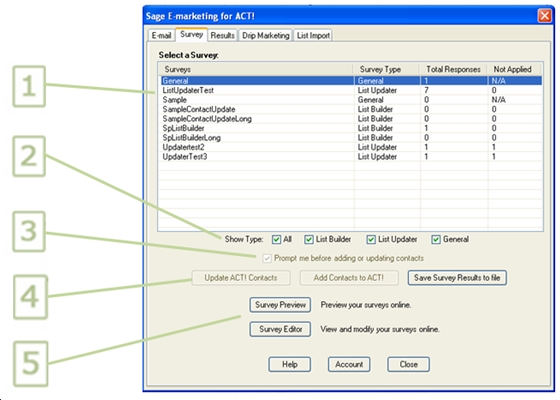The image size is (560, 400).
Task: Select the General survey row
Action: tap(351, 81)
